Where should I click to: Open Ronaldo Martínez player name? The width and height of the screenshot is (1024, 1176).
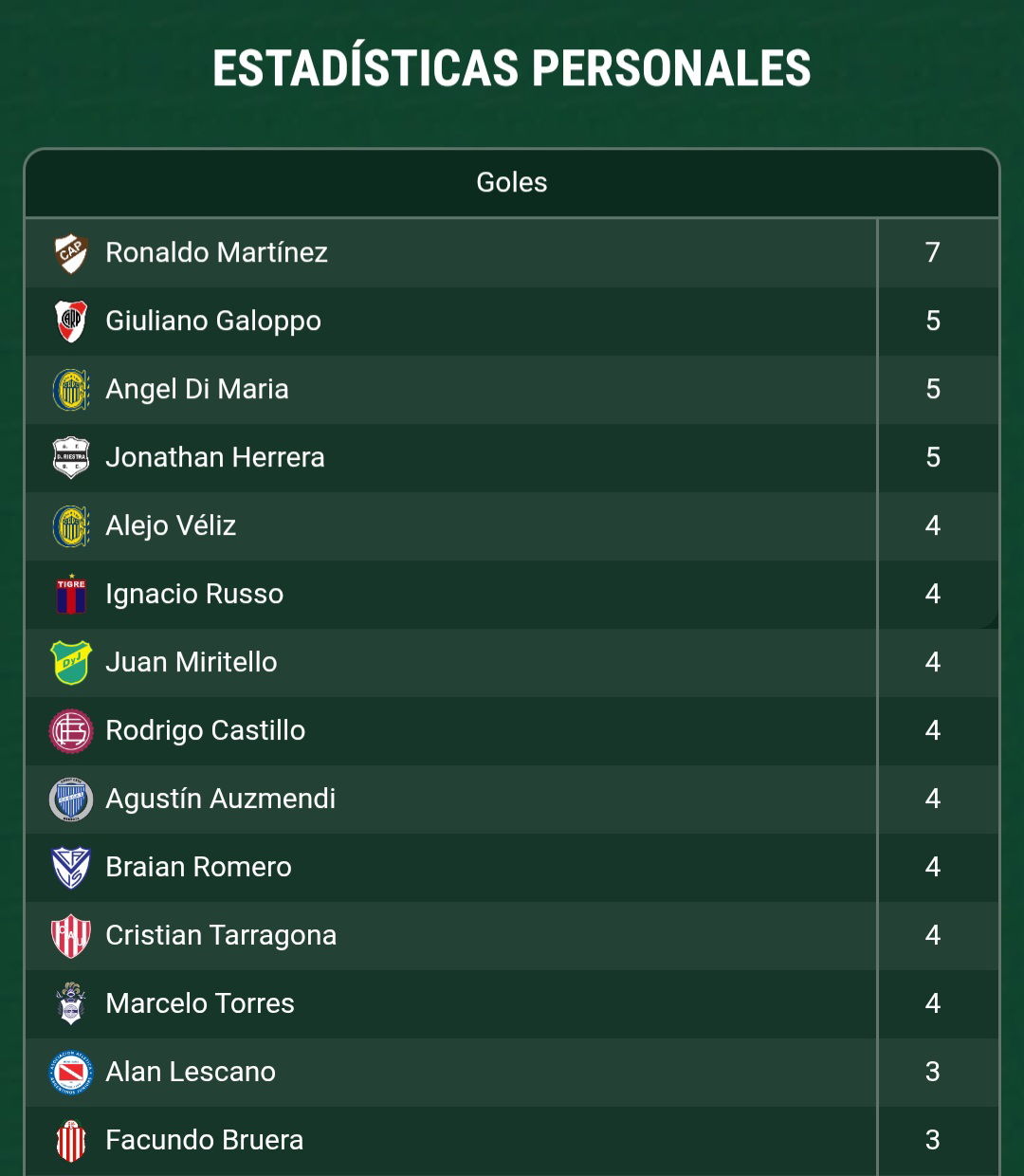coord(216,253)
